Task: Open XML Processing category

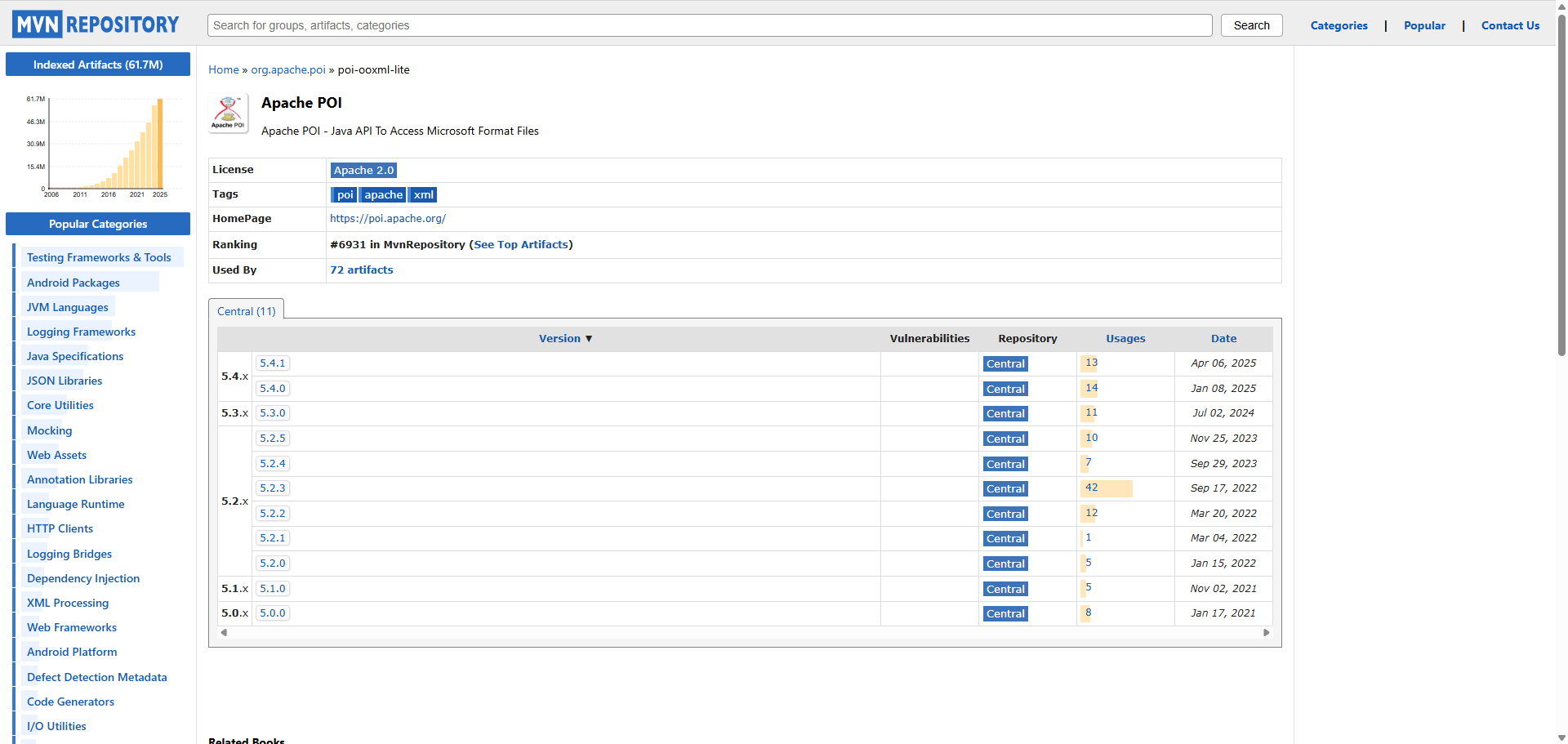Action: (68, 603)
